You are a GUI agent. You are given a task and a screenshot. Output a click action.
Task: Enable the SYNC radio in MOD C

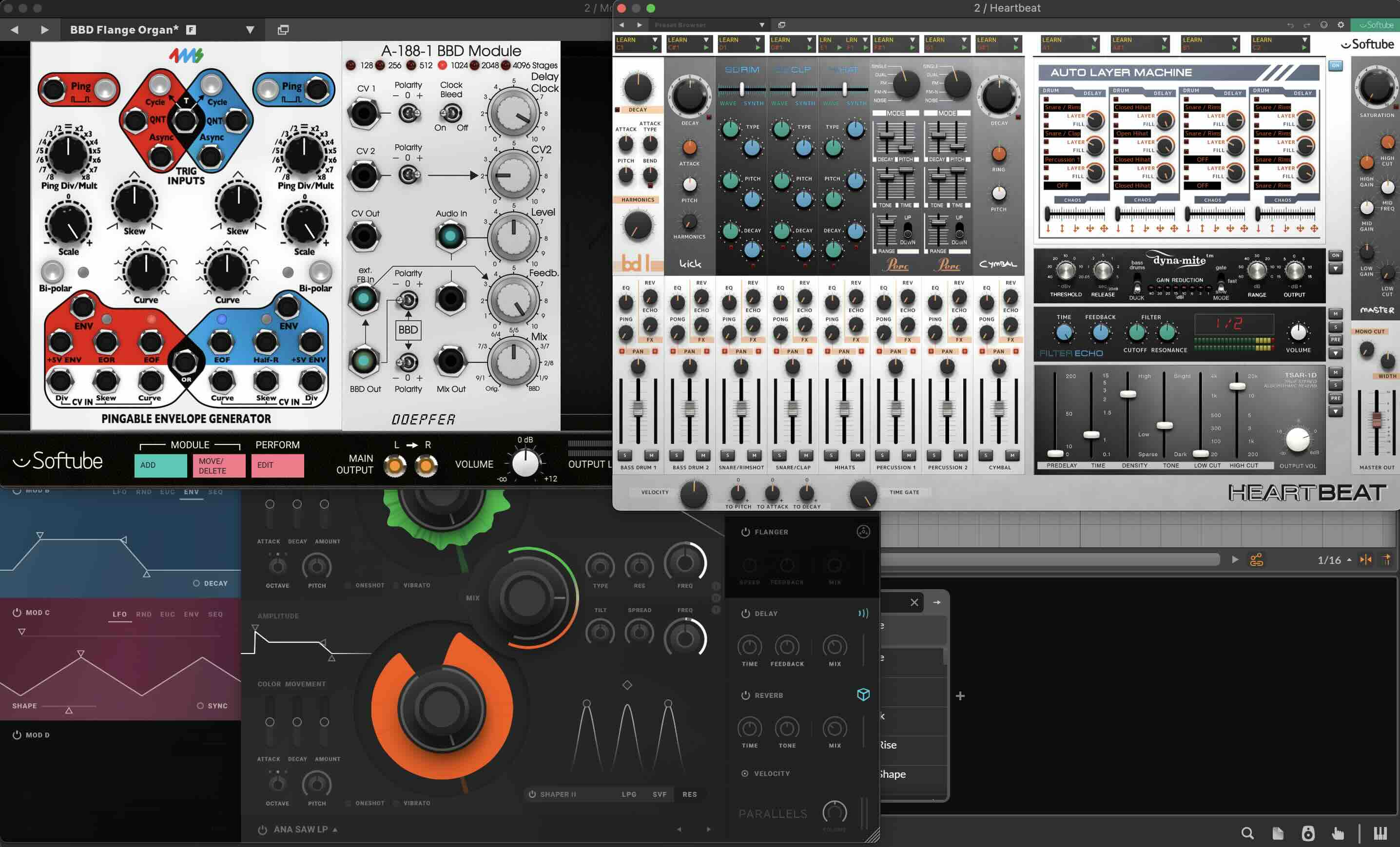click(200, 706)
